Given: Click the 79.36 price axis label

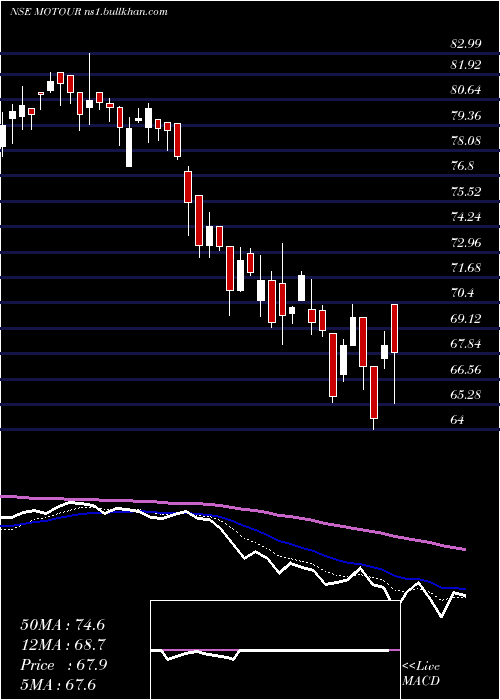Looking at the screenshot, I should (x=466, y=116).
